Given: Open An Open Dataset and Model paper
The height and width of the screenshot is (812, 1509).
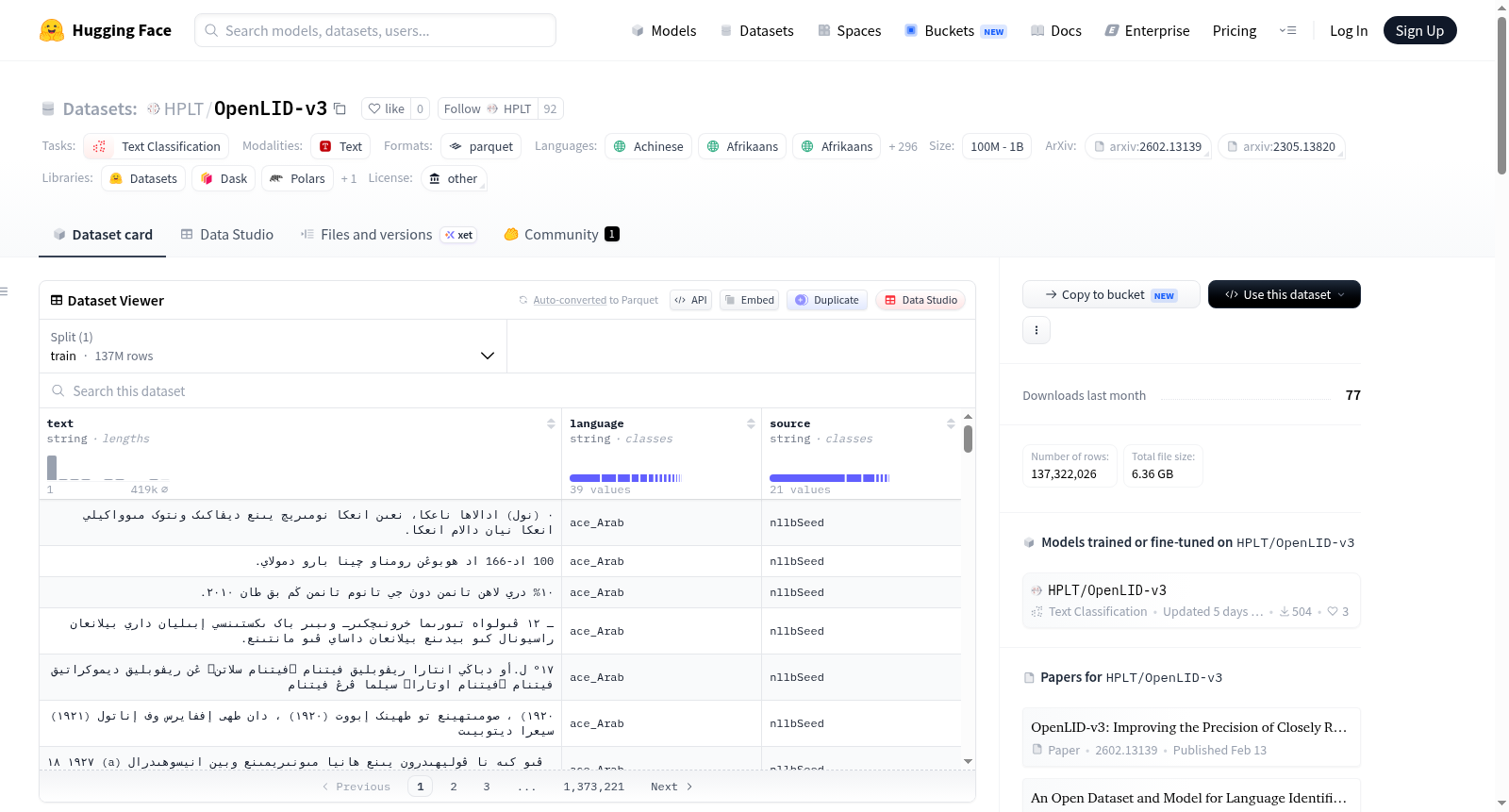Looking at the screenshot, I should coord(1191,798).
